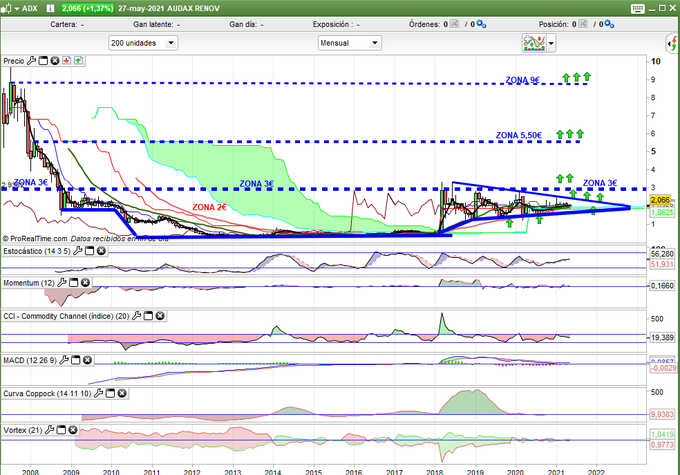Remove the Momentum indicator panel

click(85, 283)
